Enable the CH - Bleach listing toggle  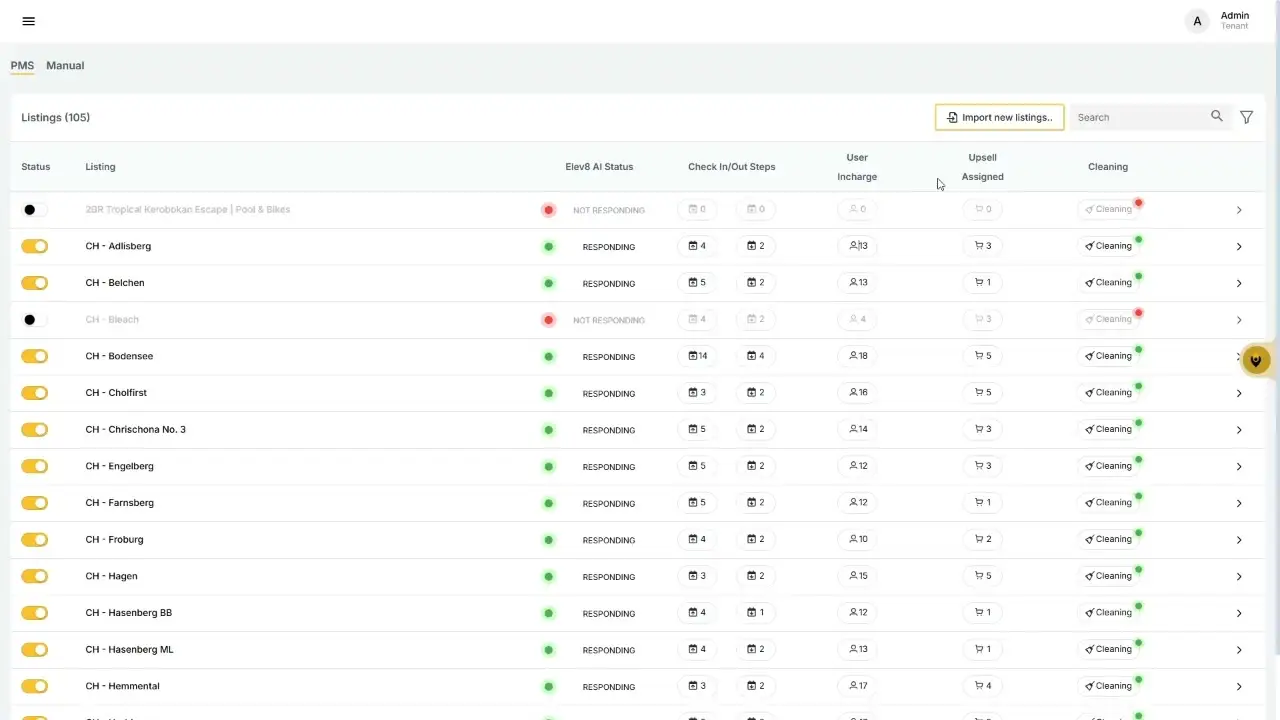coord(34,320)
